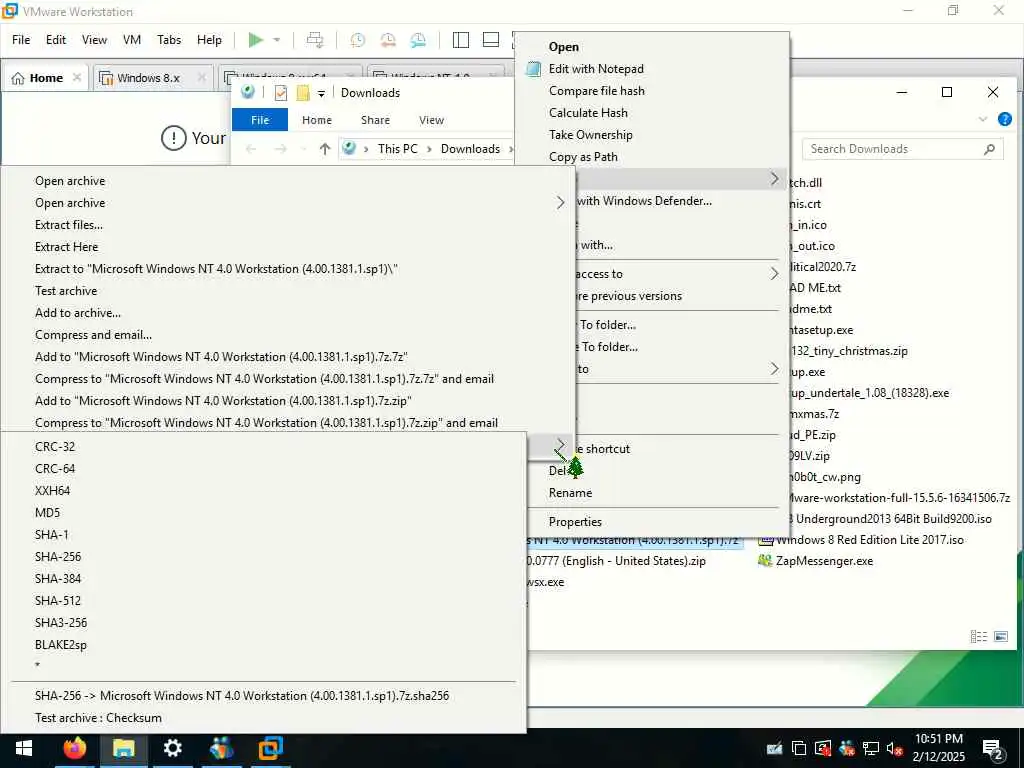The image size is (1024, 768).
Task: Expand the chevron after This PC breadcrumb
Action: 430,149
